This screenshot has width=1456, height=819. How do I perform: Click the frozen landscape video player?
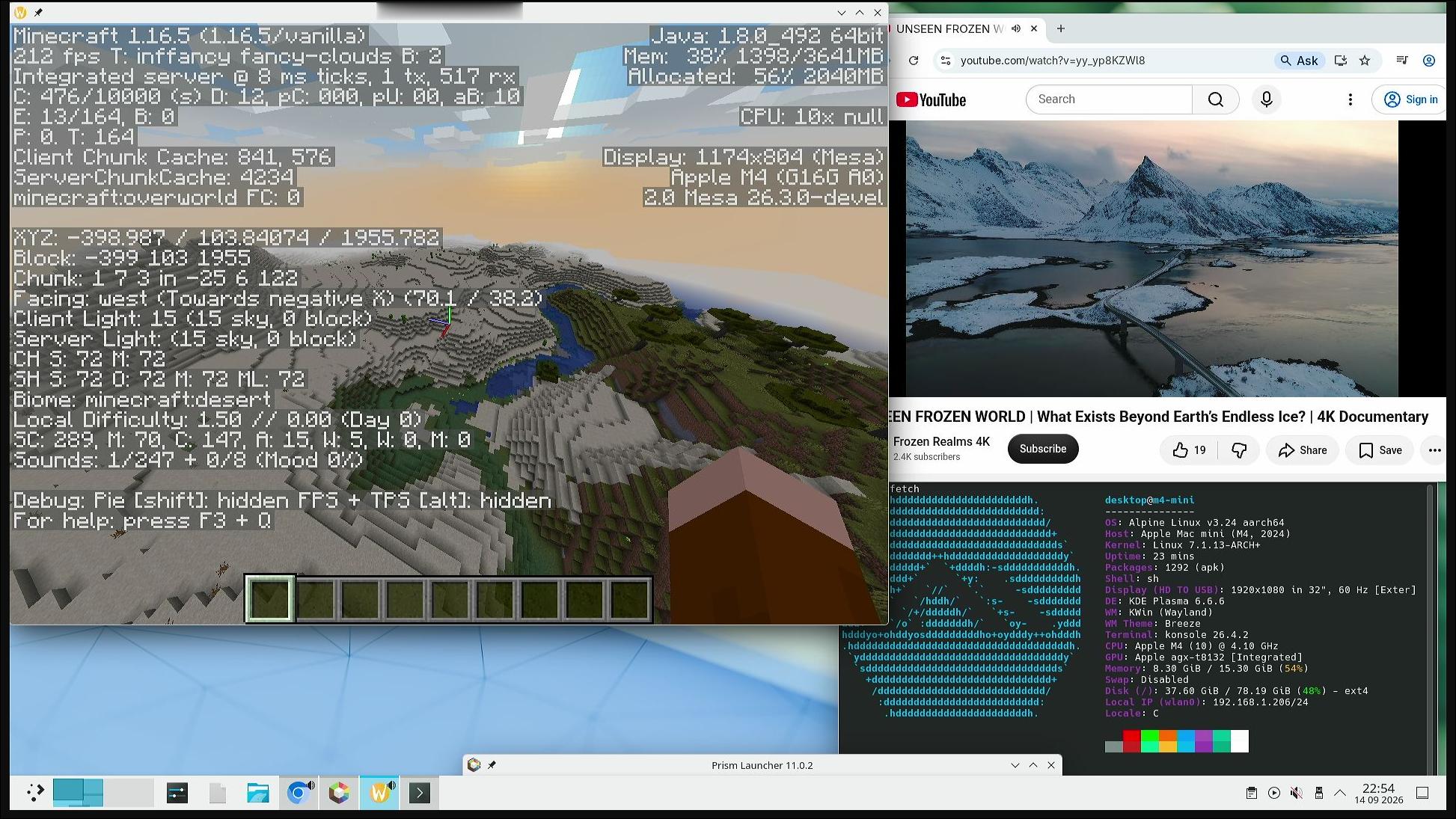1152,259
